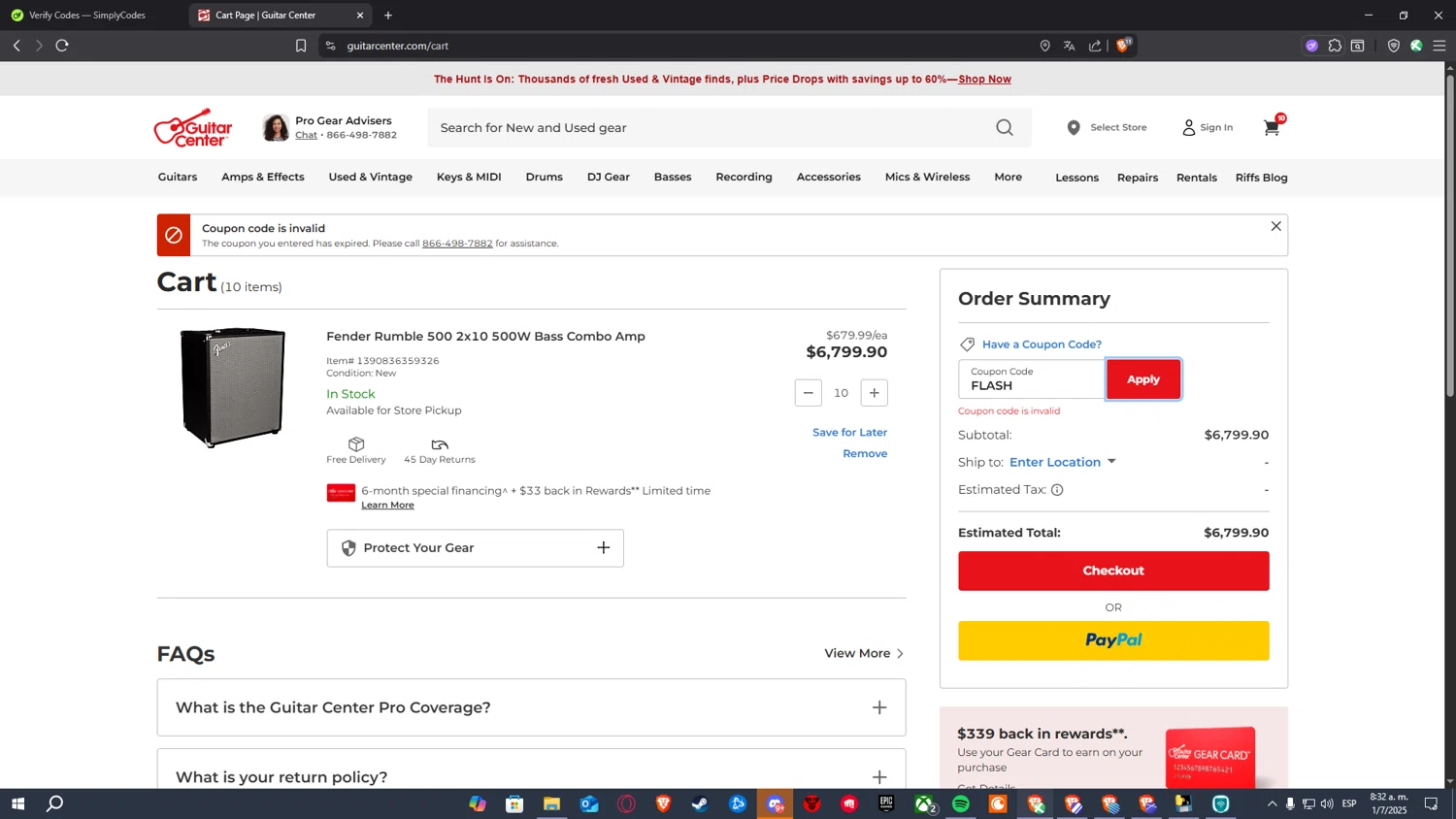Screen dimensions: 1456x819
Task: Click the Chat link
Action: point(306,135)
